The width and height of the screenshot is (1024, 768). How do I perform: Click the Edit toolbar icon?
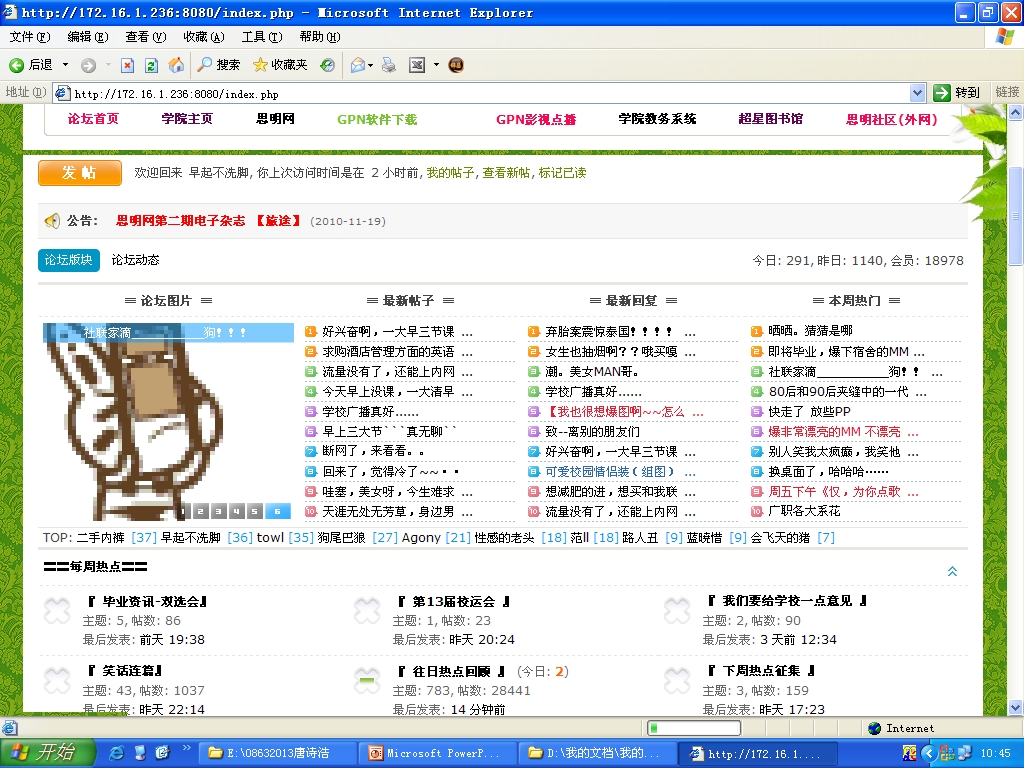pos(417,65)
